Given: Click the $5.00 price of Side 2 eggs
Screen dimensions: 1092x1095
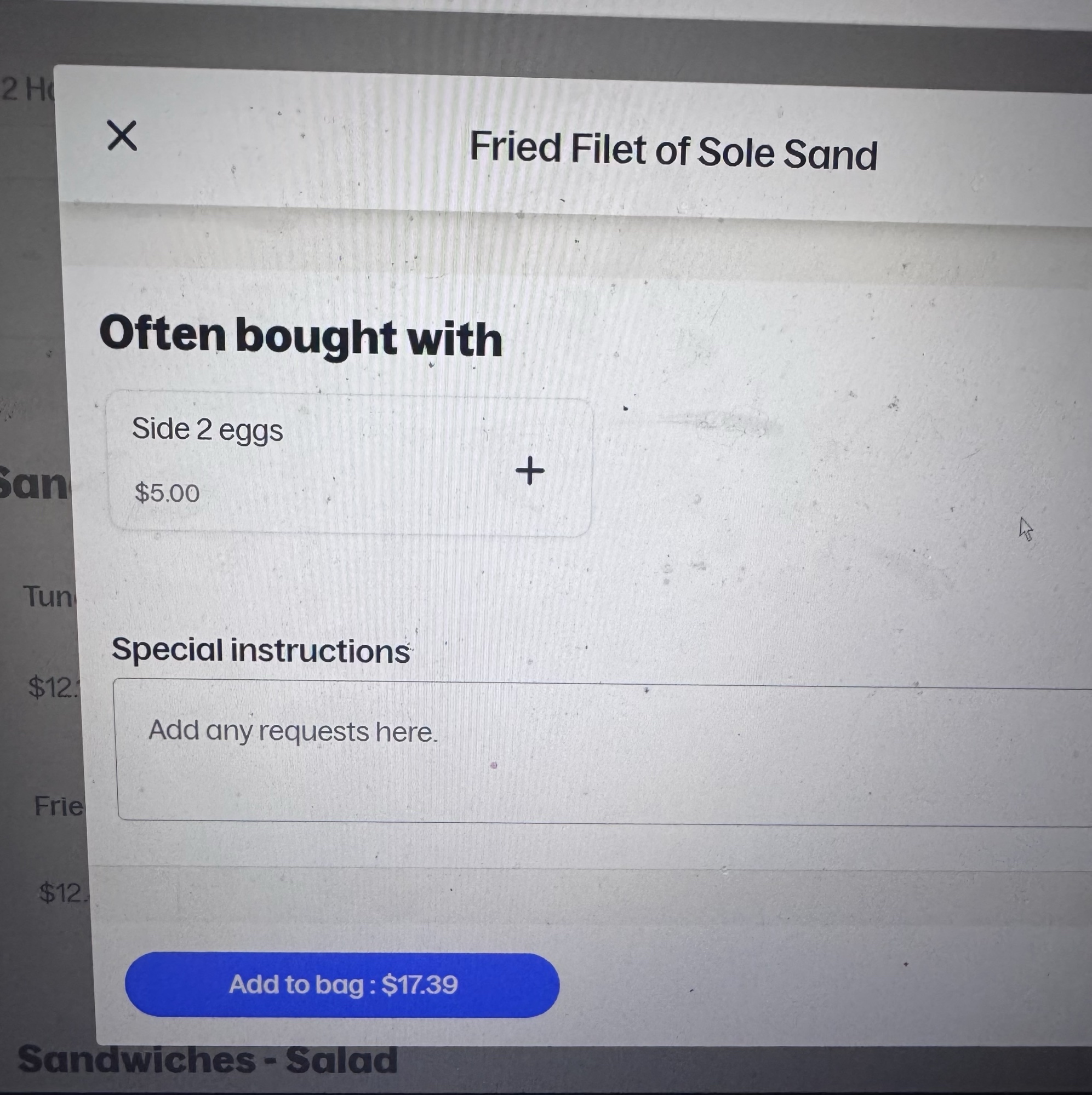Looking at the screenshot, I should point(167,493).
